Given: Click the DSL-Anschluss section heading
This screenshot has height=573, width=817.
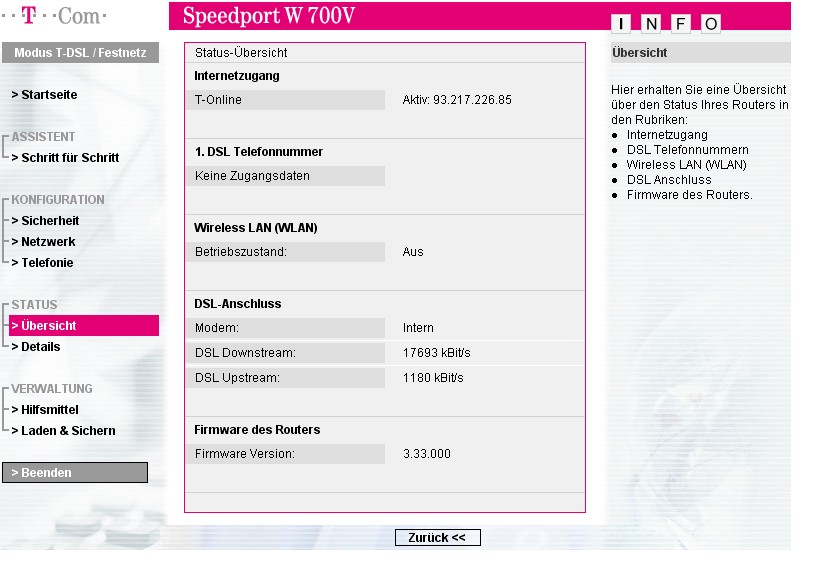Looking at the screenshot, I should coord(238,304).
